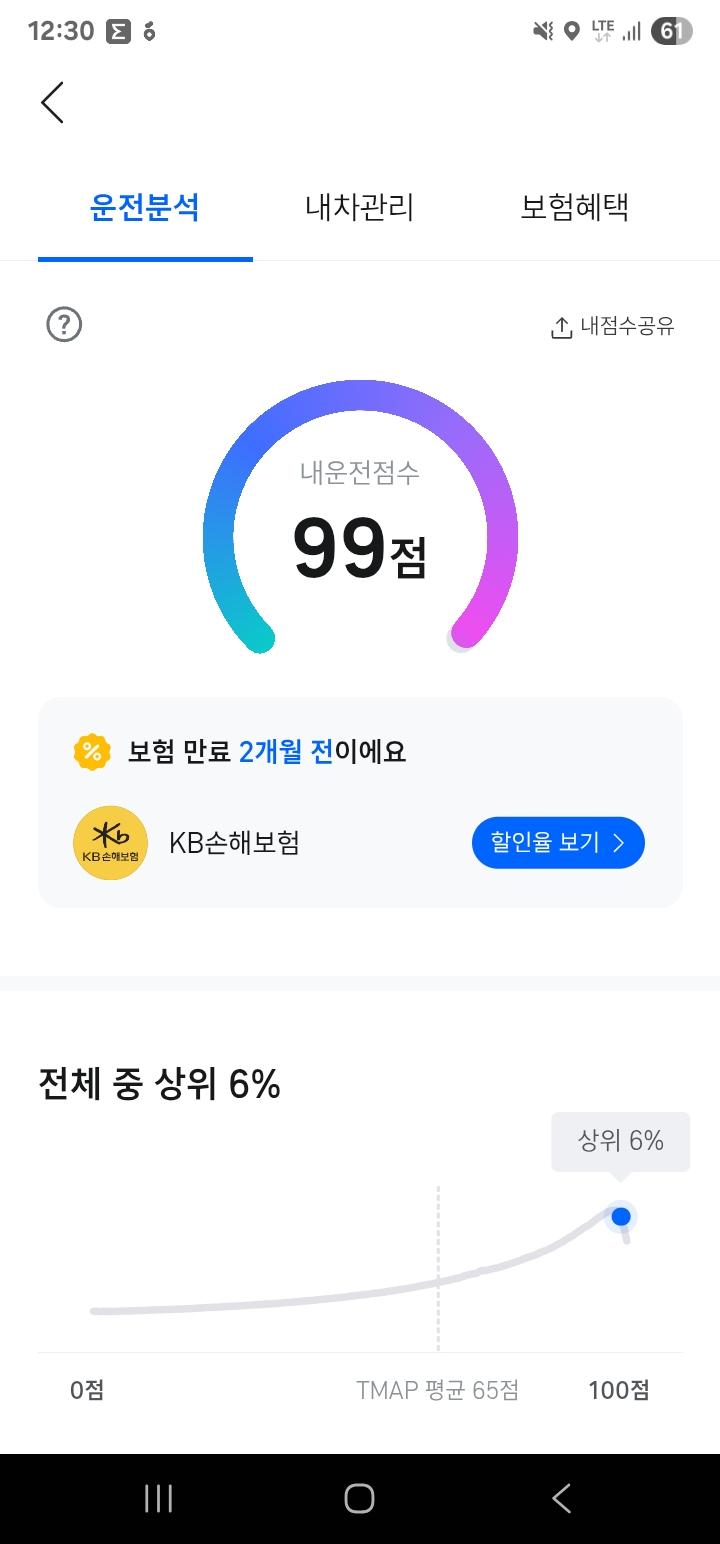The image size is (720, 1544).
Task: Tap the 보험 만료 2개월 전이에요 notice
Action: point(267,751)
